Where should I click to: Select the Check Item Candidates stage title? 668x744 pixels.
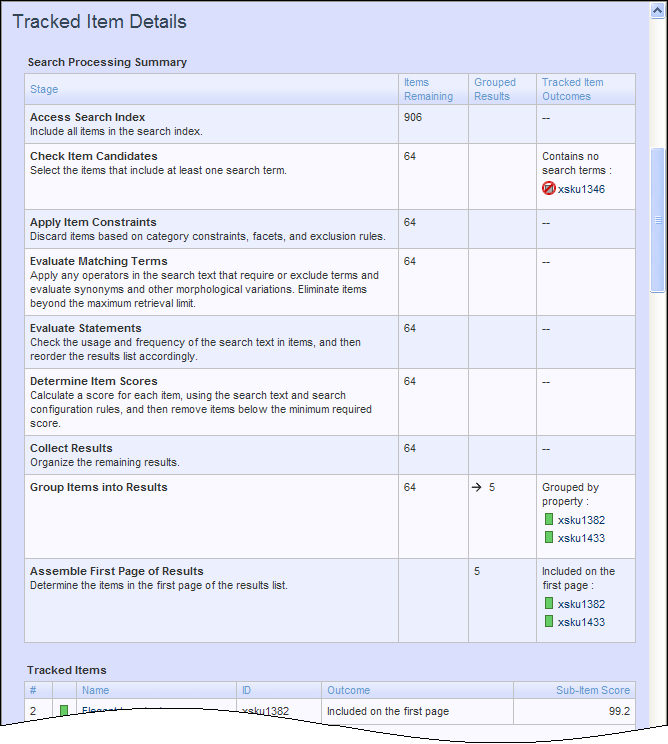[x=93, y=156]
